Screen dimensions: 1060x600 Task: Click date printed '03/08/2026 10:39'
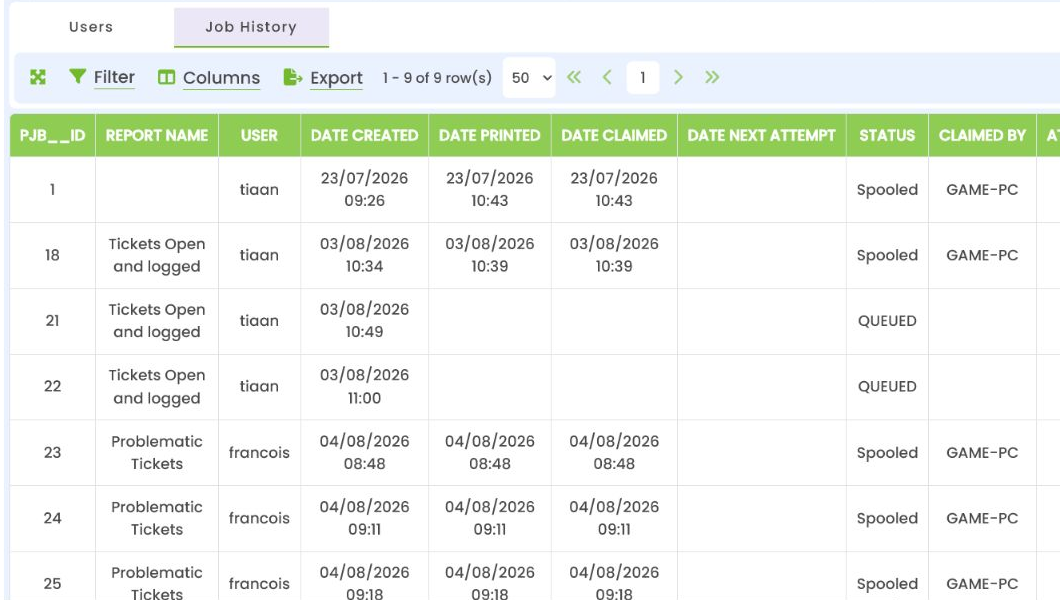489,255
